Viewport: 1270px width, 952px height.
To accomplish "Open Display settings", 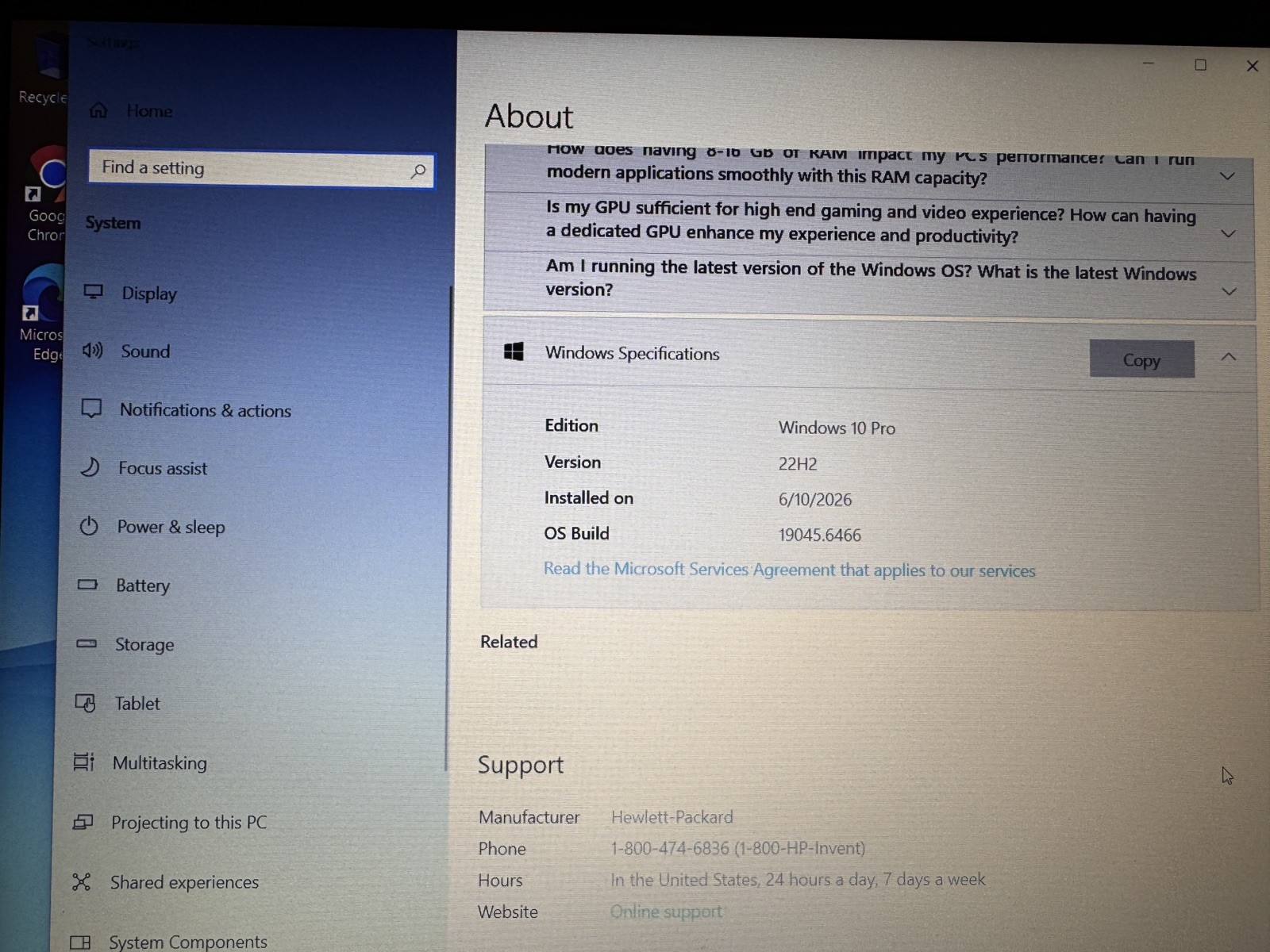I will [x=148, y=293].
